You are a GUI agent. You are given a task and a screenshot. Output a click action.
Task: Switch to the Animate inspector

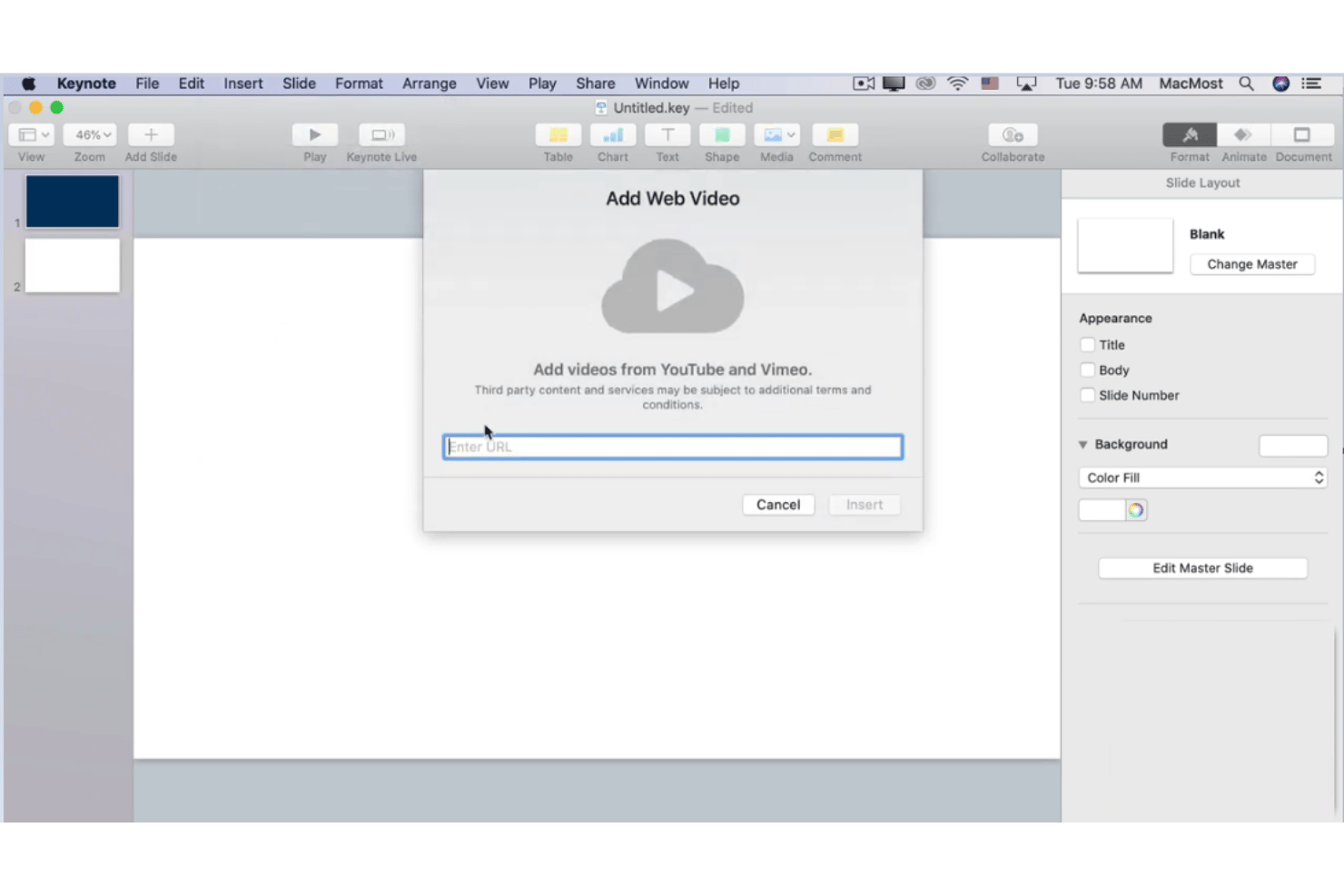coord(1243,134)
